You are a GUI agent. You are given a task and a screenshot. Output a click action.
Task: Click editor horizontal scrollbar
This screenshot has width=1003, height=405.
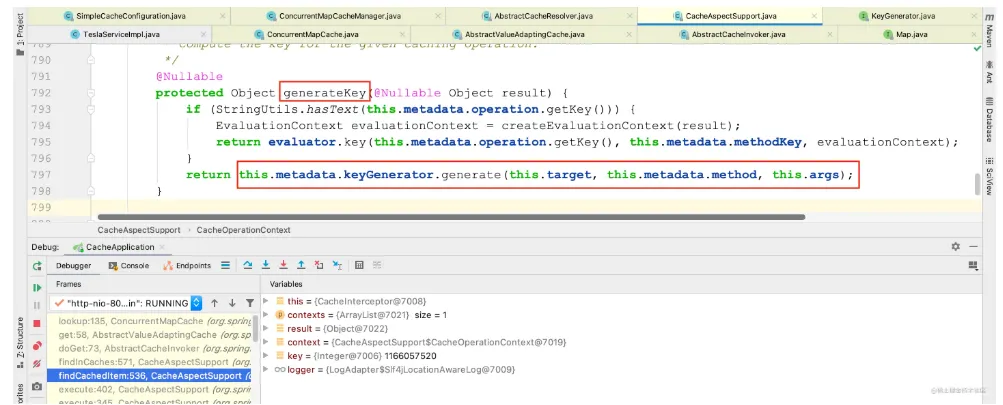(x=451, y=217)
